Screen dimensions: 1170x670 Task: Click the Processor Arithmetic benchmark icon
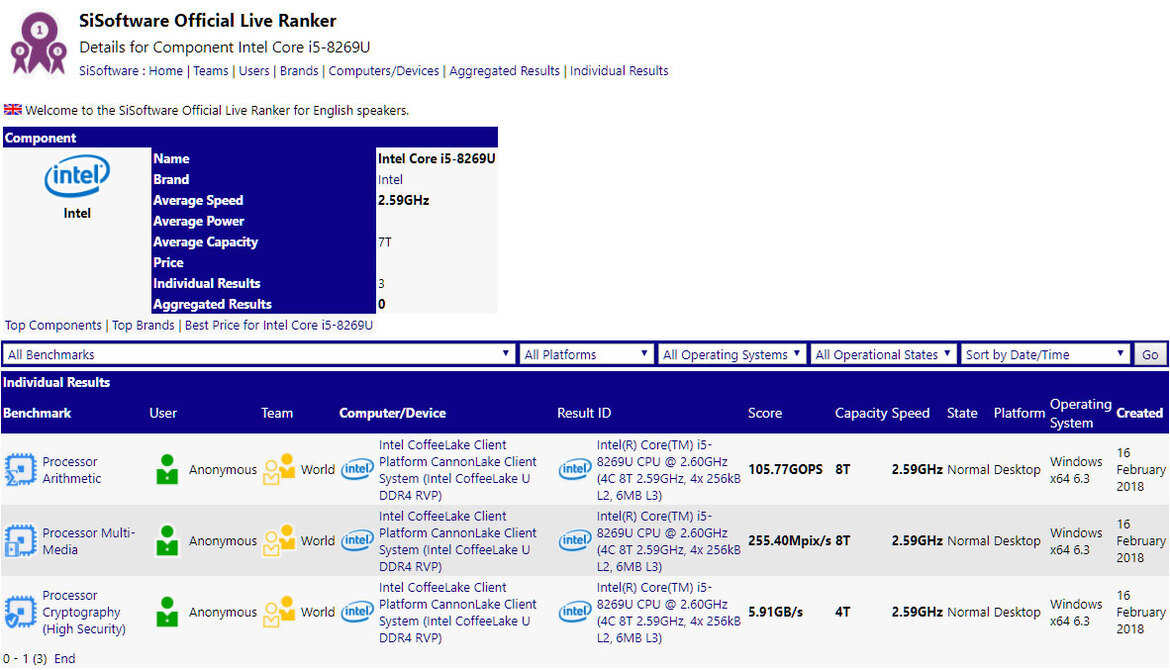(x=20, y=470)
